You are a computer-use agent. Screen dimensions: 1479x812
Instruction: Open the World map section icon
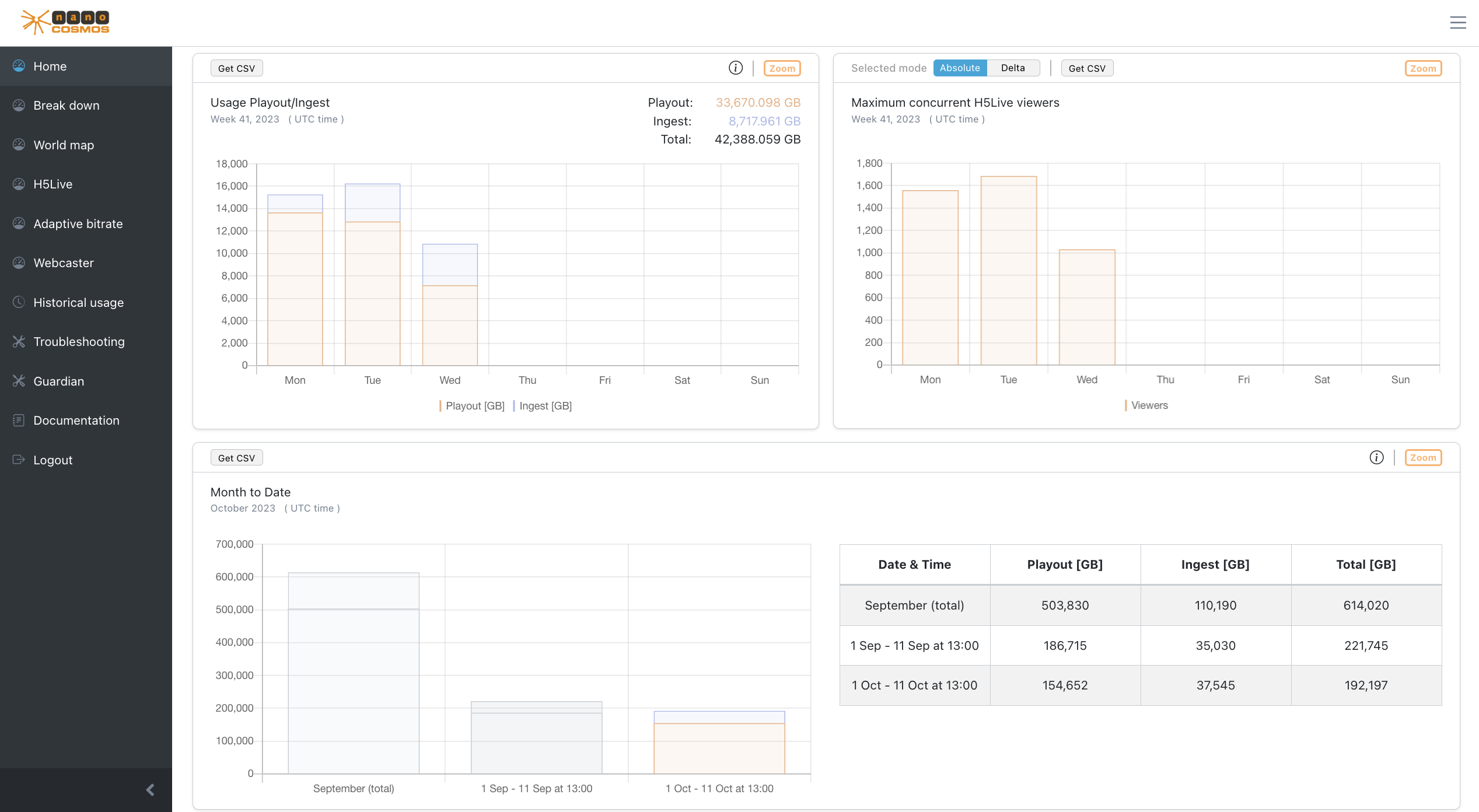(x=19, y=144)
